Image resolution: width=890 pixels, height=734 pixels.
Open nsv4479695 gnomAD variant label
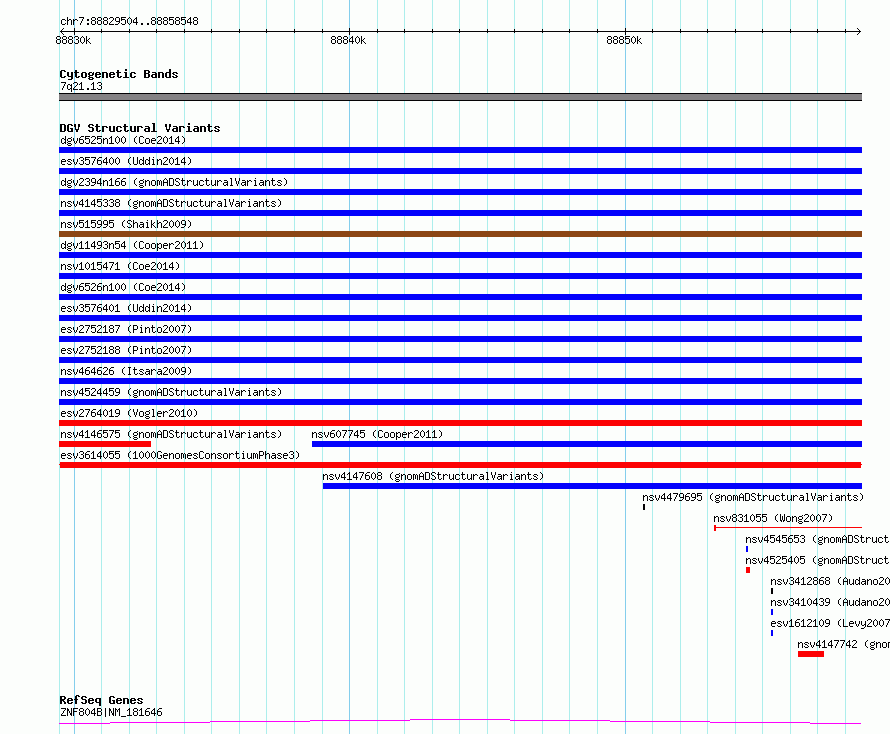point(753,497)
